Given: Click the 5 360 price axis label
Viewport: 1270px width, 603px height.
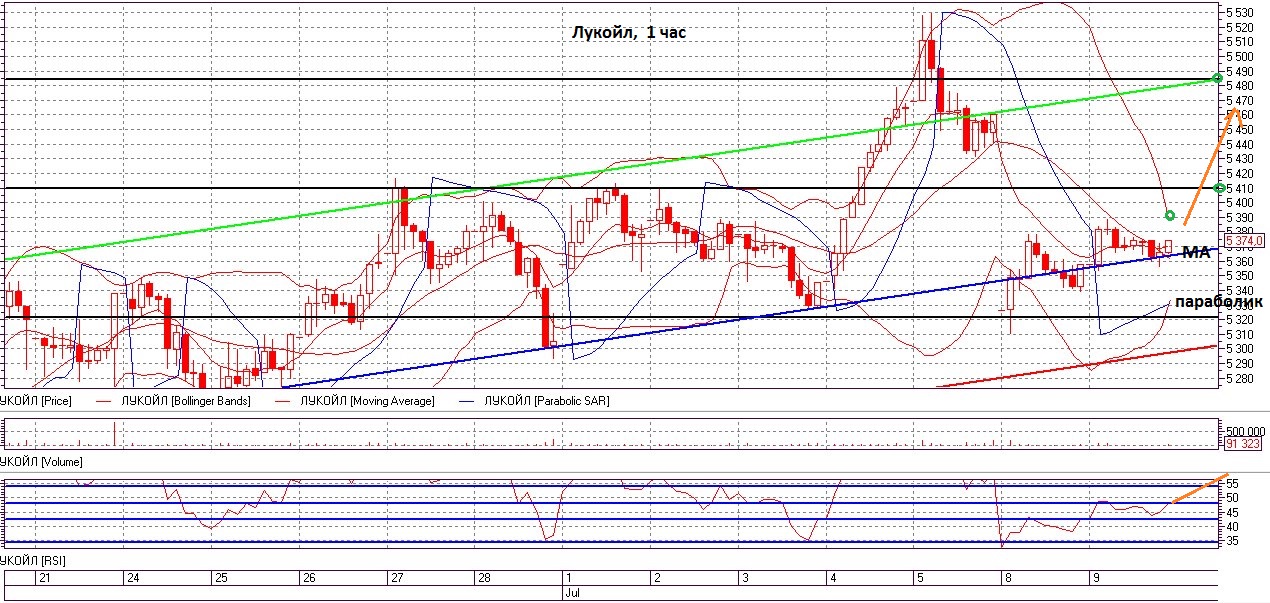Looking at the screenshot, I should point(1240,261).
